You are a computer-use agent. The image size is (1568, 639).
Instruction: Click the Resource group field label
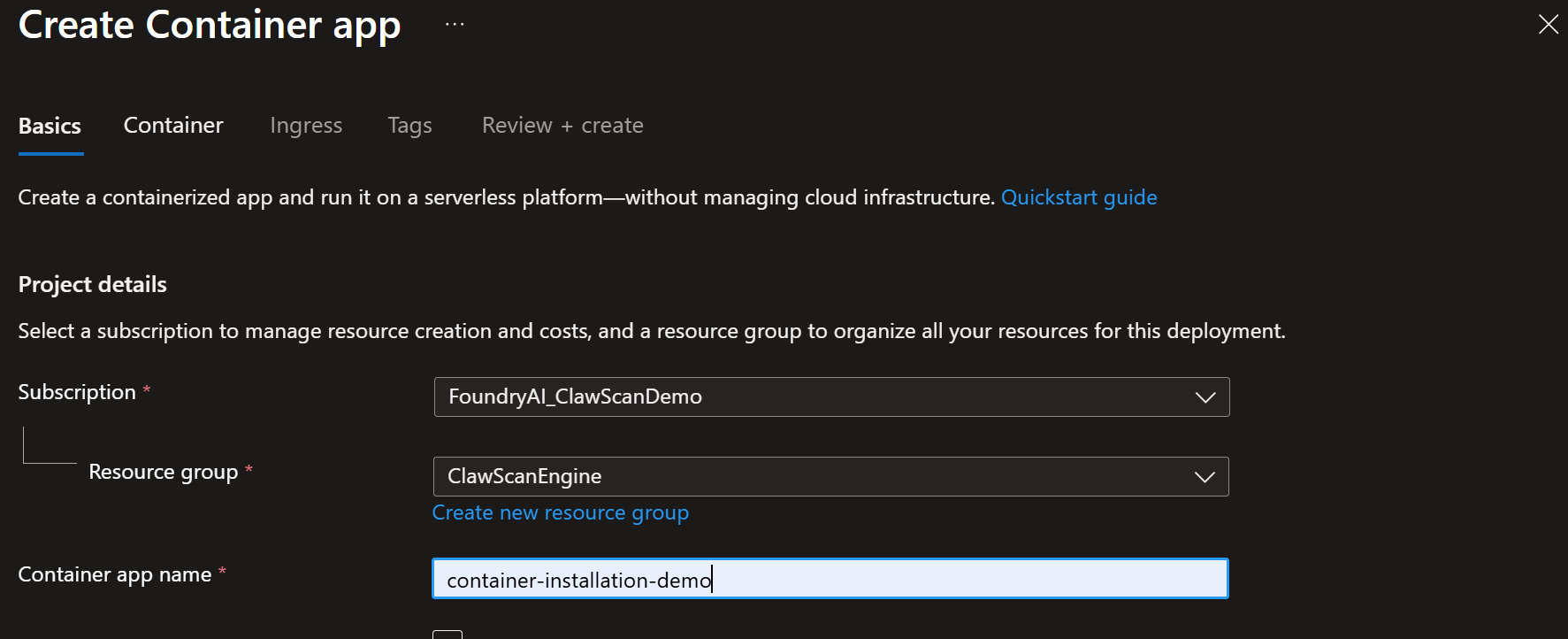coord(164,473)
